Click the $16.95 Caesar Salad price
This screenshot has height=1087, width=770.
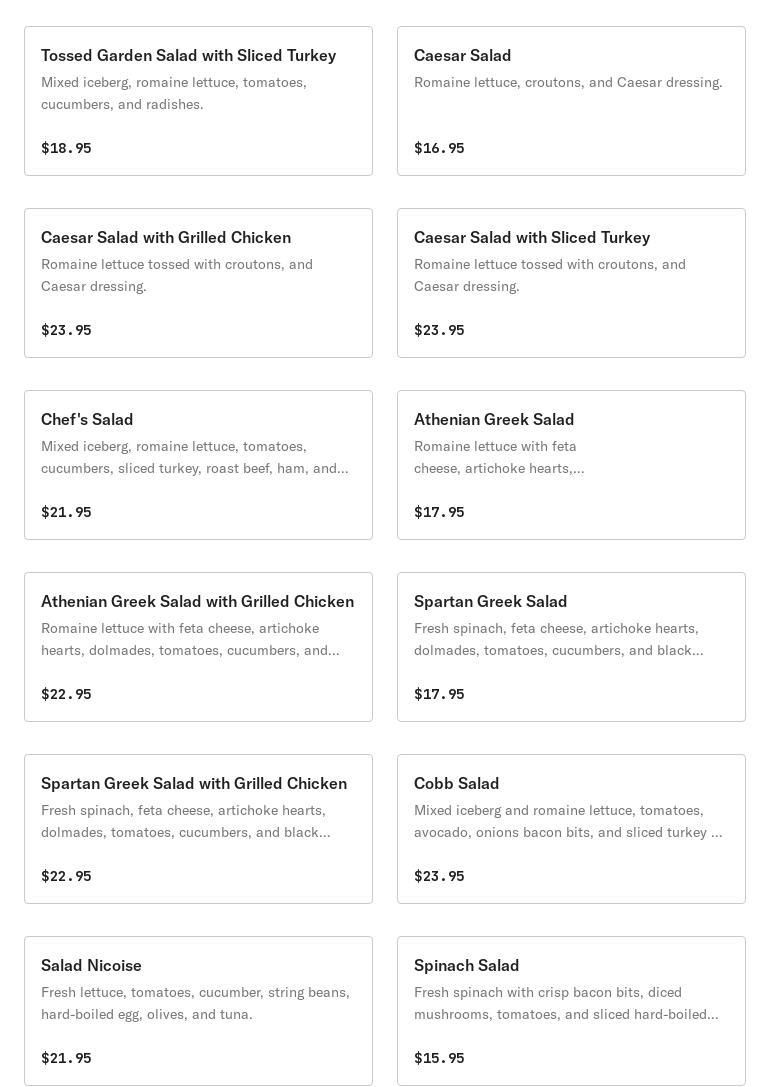tap(439, 148)
